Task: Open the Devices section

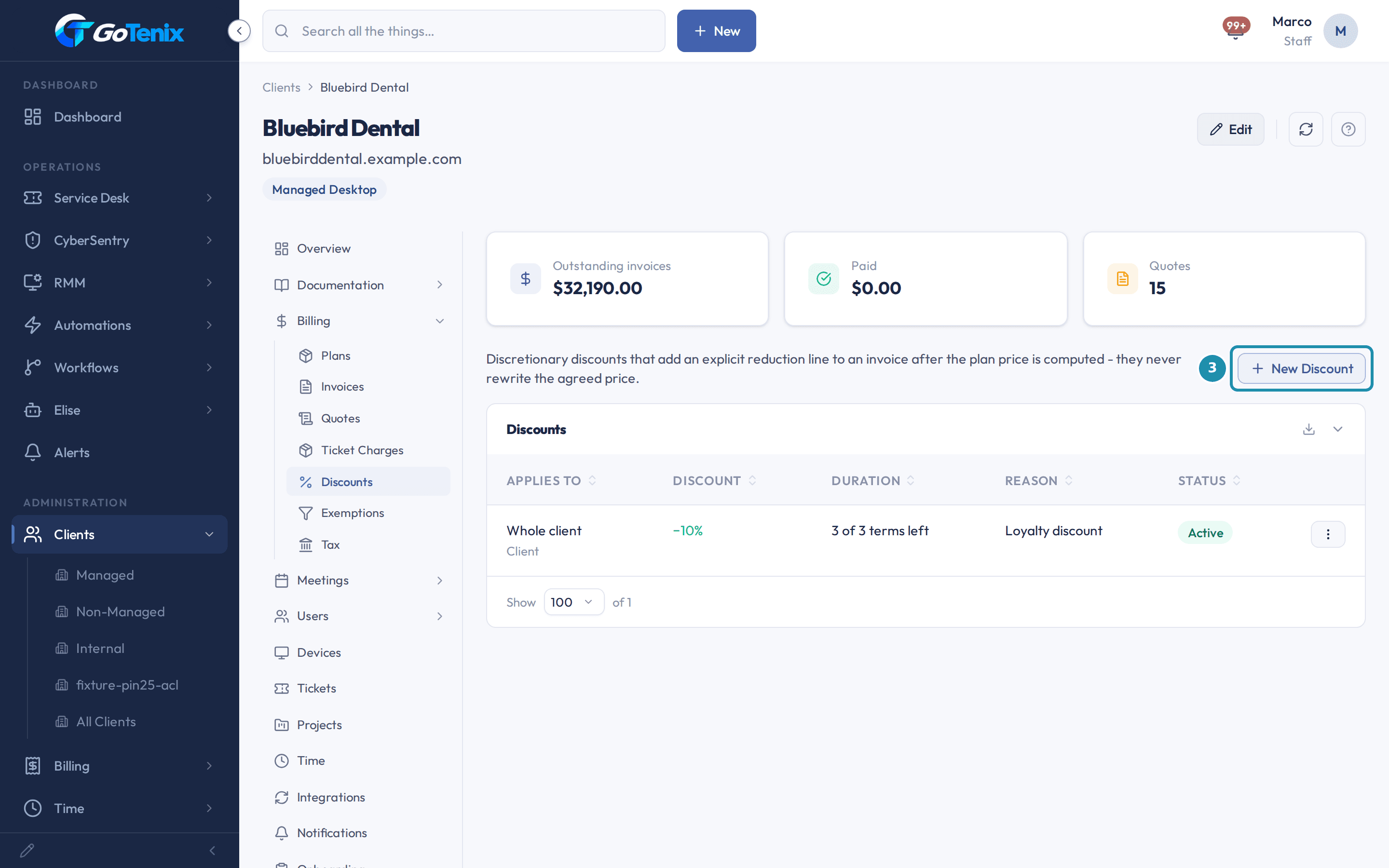Action: pos(360,653)
